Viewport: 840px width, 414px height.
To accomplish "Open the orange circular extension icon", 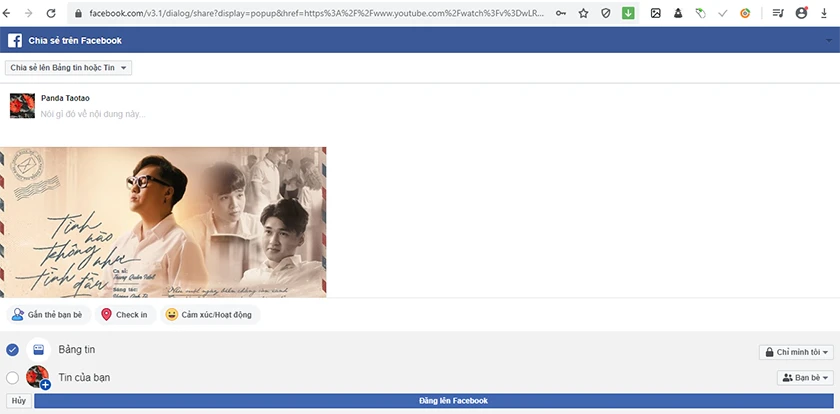I will pyautogui.click(x=745, y=13).
